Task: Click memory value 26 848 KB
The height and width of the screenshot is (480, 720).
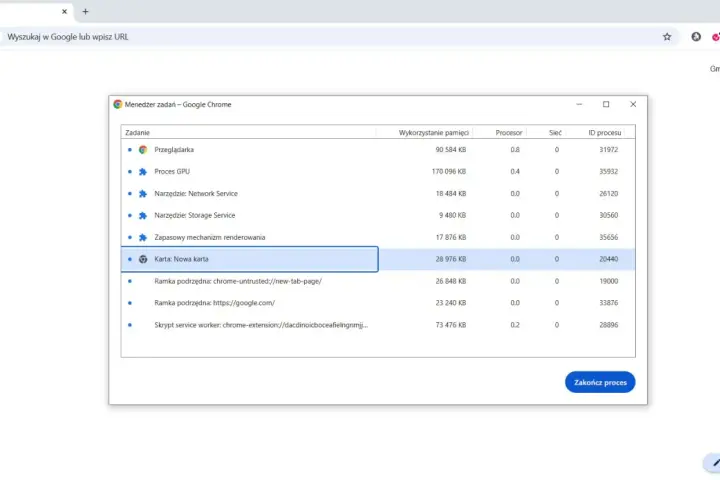Action: [x=450, y=281]
